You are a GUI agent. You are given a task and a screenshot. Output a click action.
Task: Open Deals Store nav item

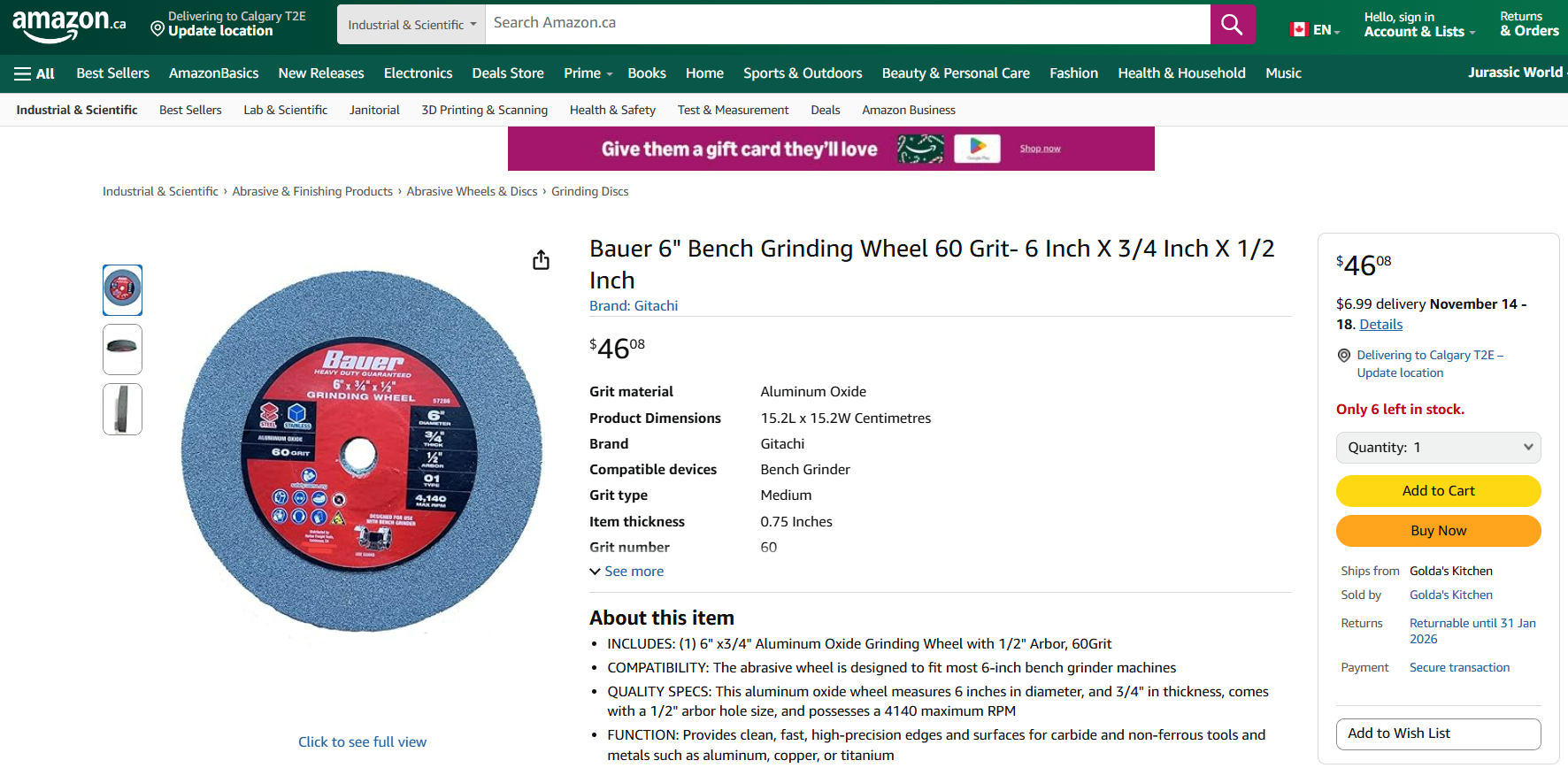508,73
